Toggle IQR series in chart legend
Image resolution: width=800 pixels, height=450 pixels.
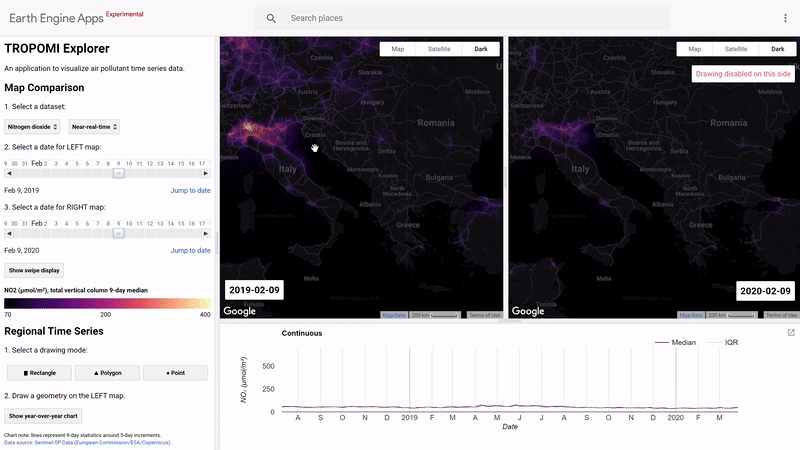point(723,342)
